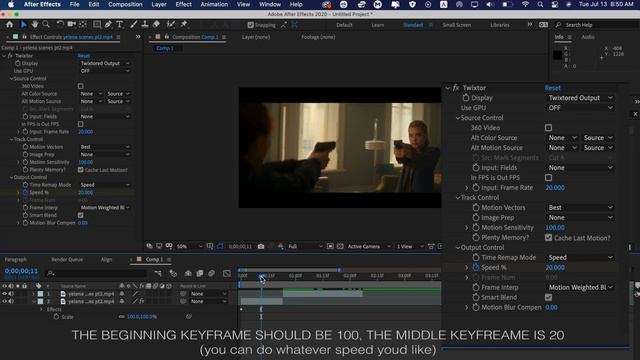640x360 pixels.
Task: Click the timeline layer search field
Action: [97, 273]
